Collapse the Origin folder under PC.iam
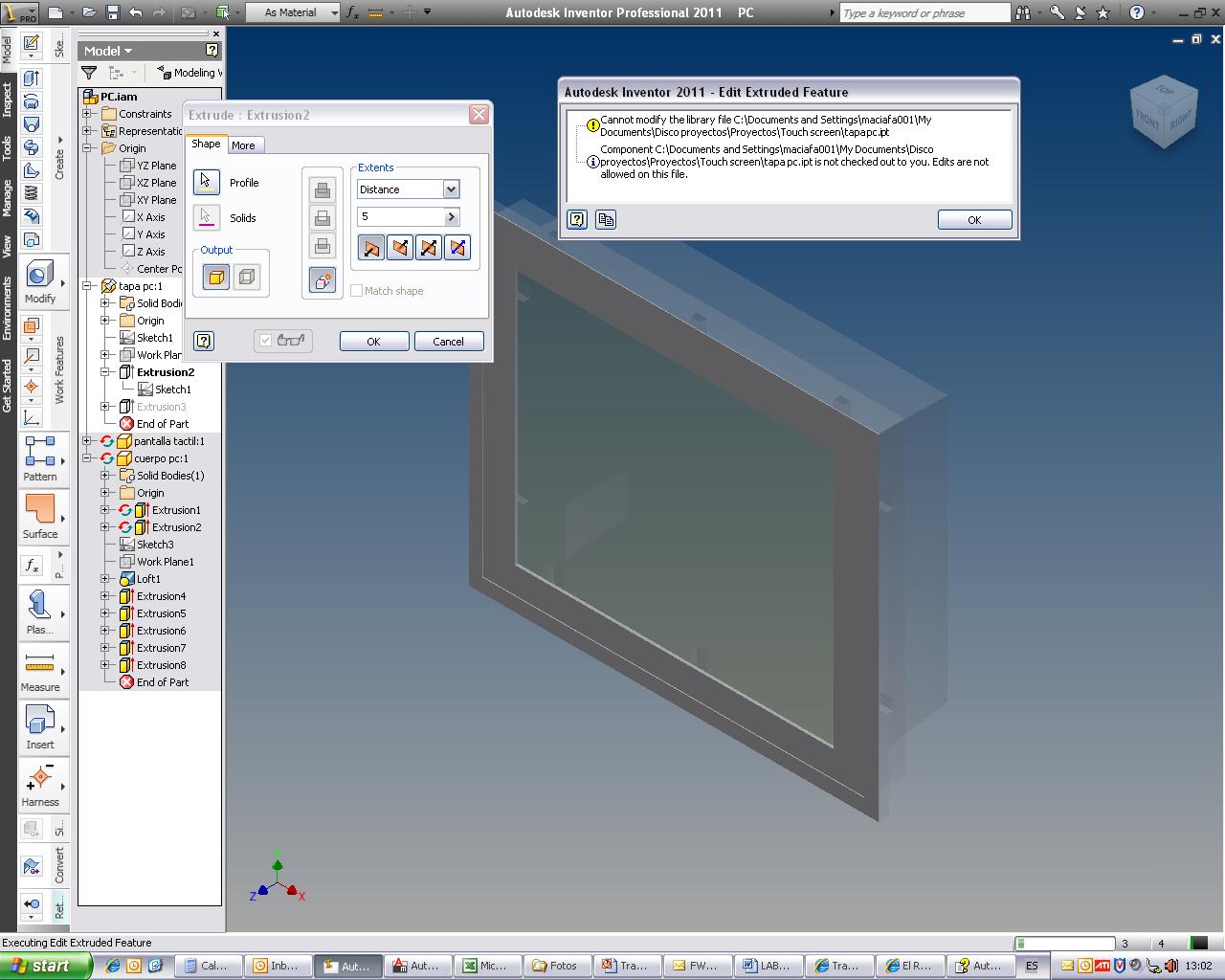Viewport: 1225px width, 980px height. [x=87, y=148]
